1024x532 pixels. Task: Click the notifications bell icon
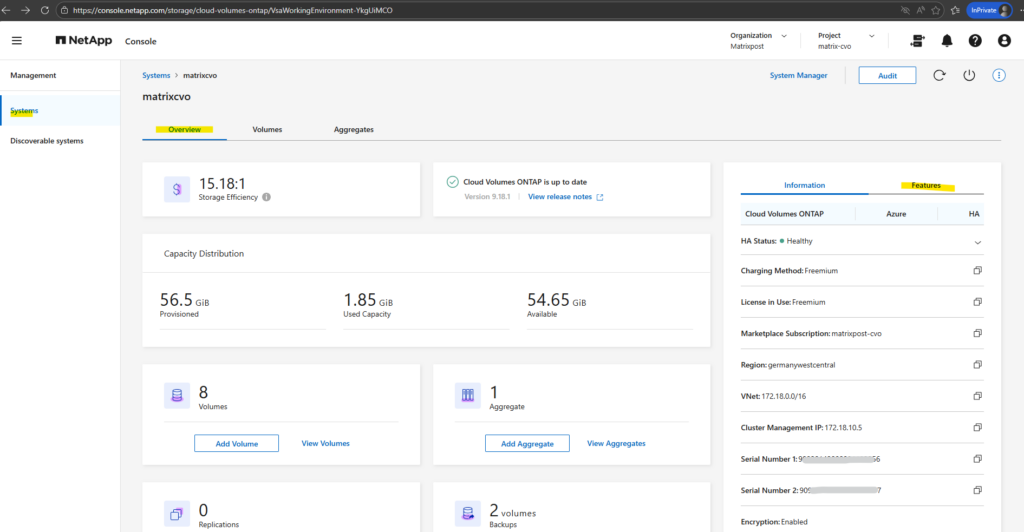pos(946,41)
